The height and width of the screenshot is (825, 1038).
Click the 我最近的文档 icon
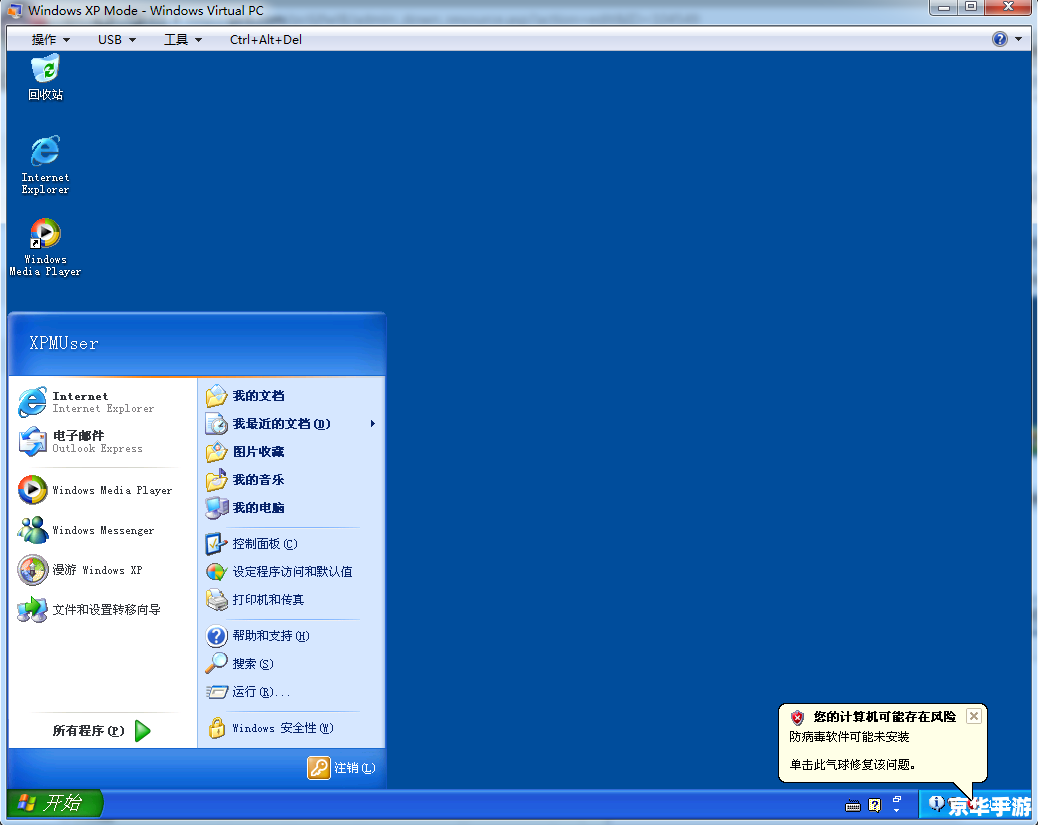[216, 424]
